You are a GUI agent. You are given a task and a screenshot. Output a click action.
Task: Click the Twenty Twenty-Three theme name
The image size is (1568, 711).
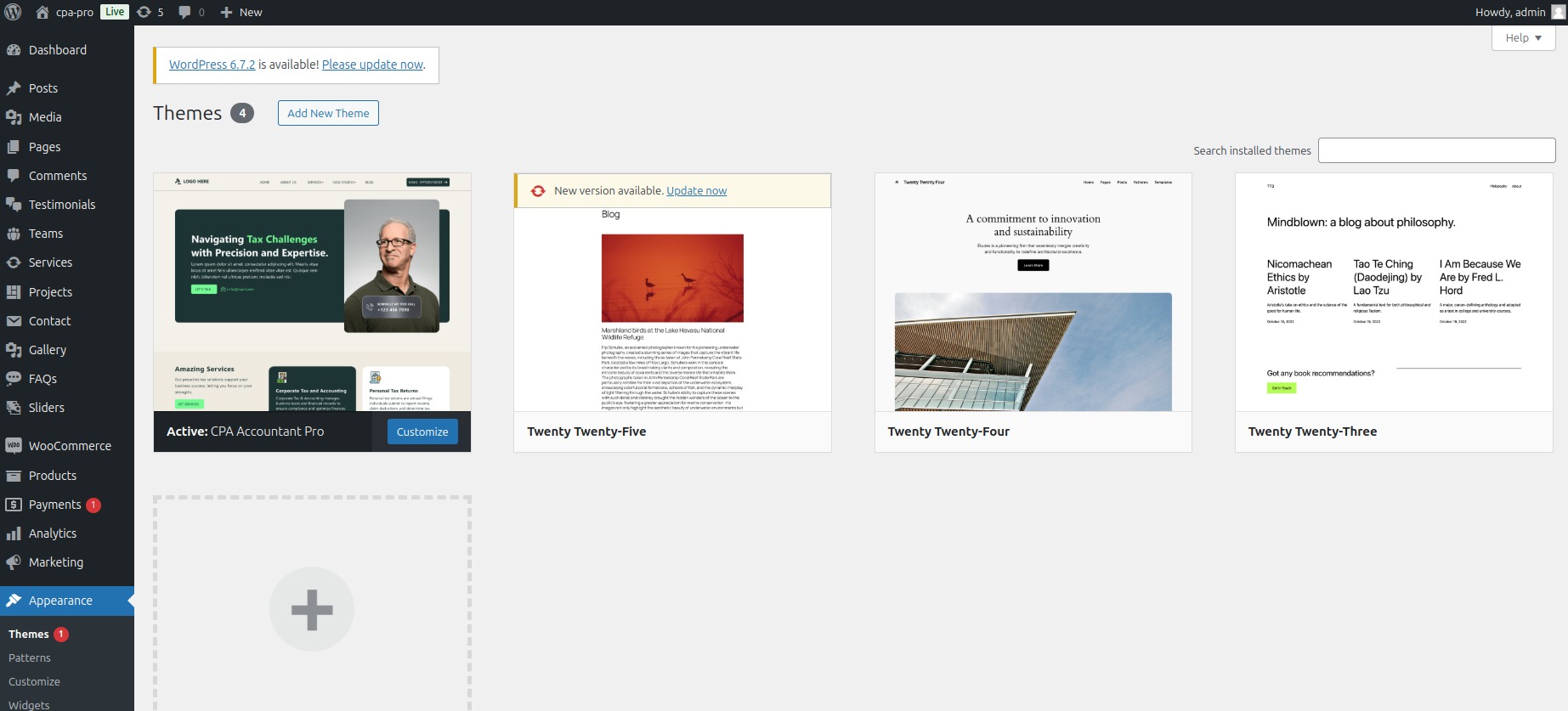1312,432
